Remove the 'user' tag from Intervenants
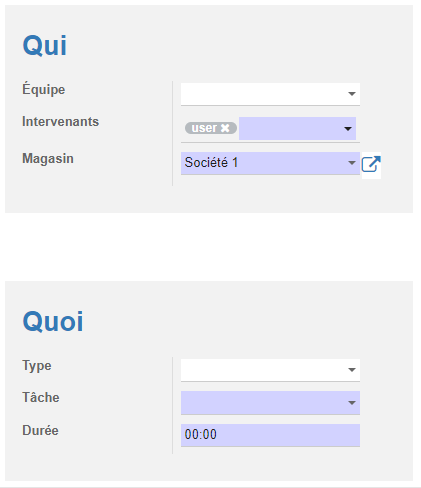 pos(225,128)
